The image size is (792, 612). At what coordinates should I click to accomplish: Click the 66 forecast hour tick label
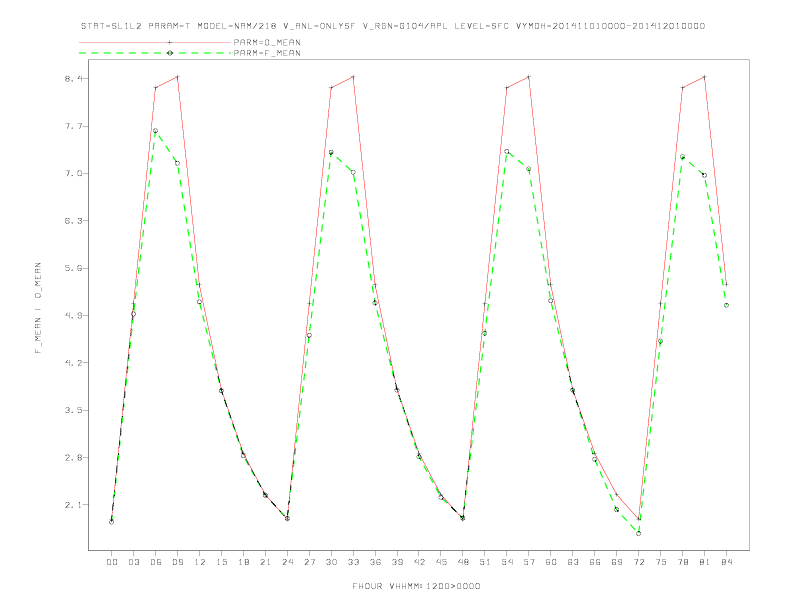coord(595,562)
